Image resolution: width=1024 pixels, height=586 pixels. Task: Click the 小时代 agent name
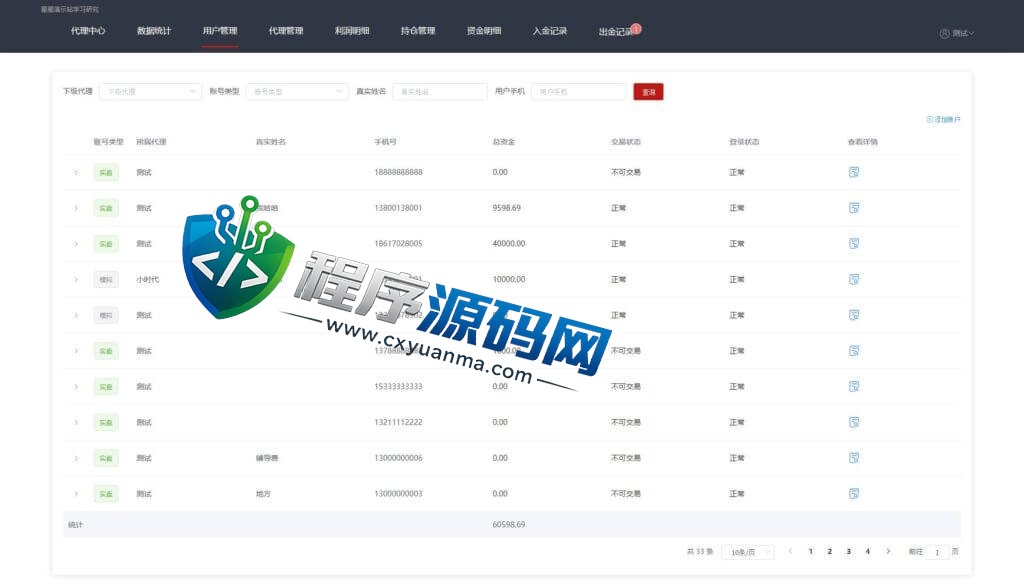click(x=148, y=280)
